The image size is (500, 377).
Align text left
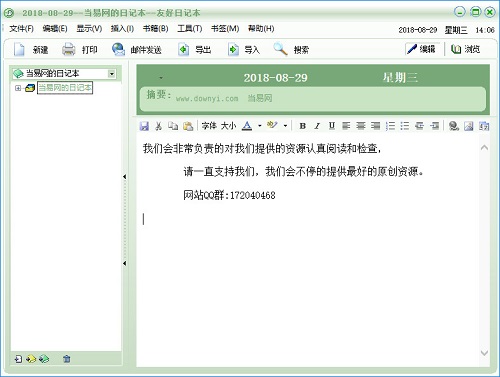346,126
